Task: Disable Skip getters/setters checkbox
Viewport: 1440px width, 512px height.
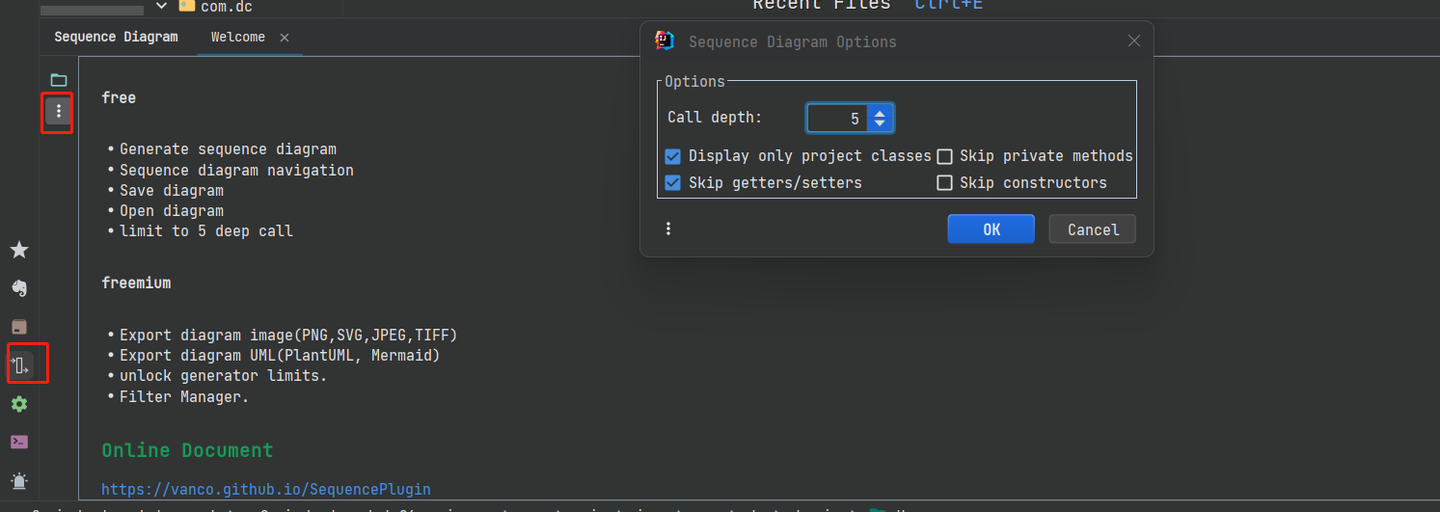Action: pyautogui.click(x=673, y=183)
